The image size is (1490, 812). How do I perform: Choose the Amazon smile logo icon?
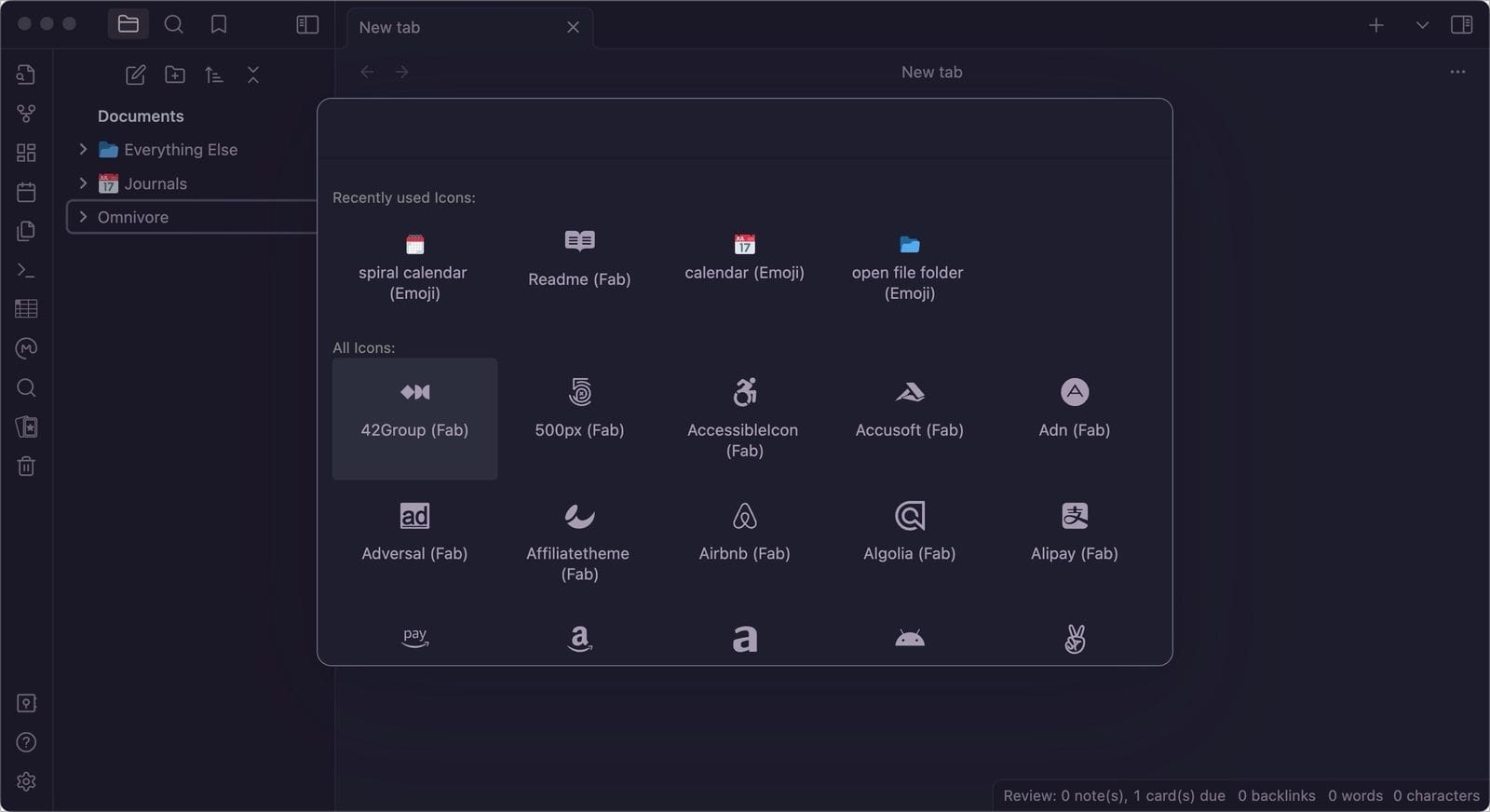click(579, 638)
